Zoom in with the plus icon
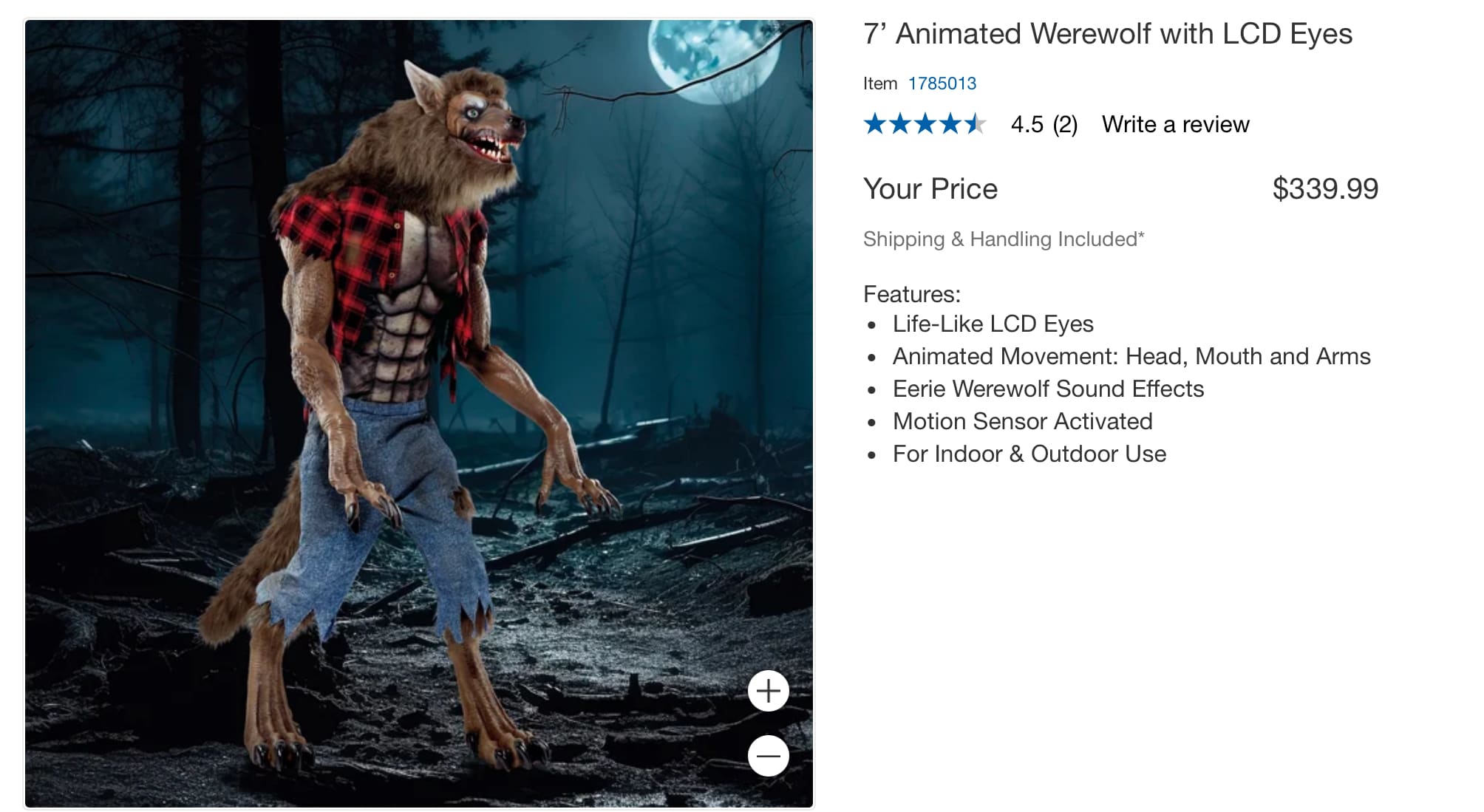 (x=768, y=691)
